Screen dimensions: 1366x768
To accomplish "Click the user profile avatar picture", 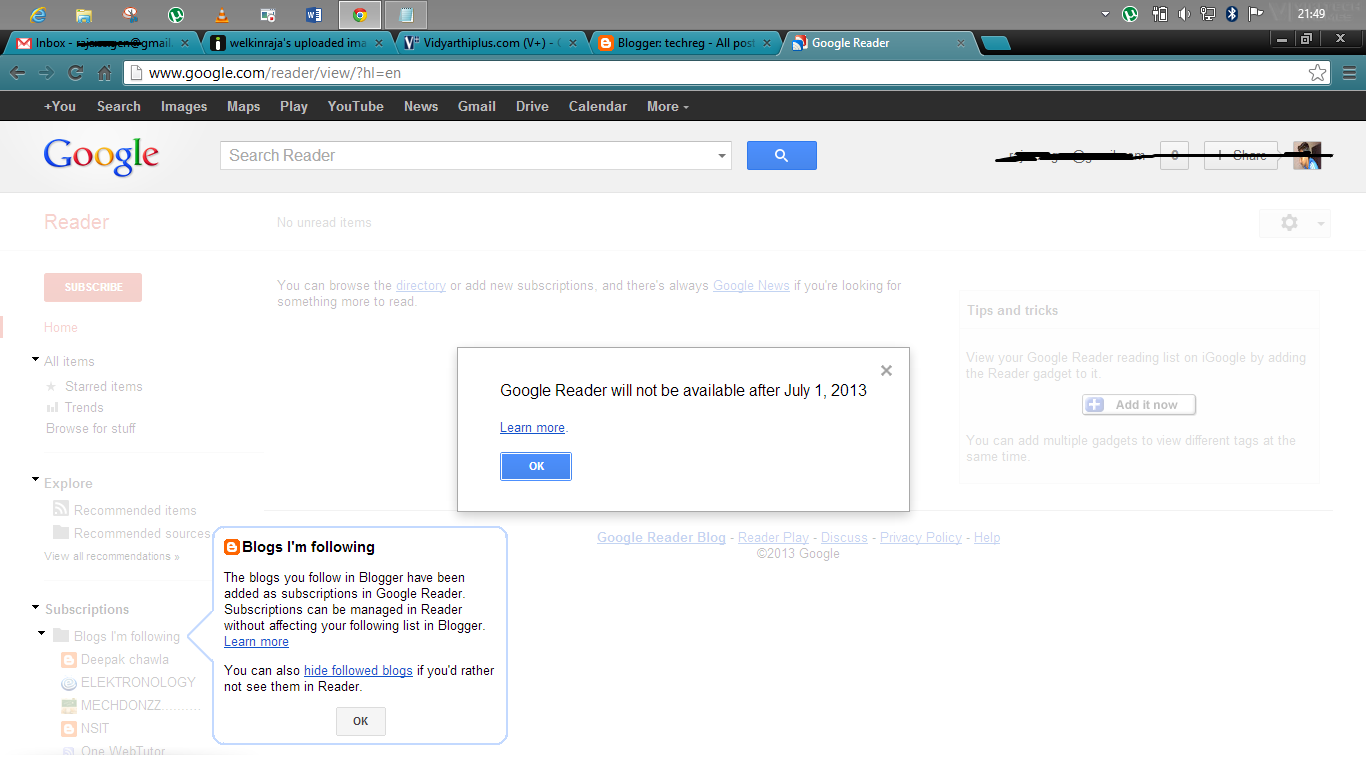I will pyautogui.click(x=1307, y=155).
